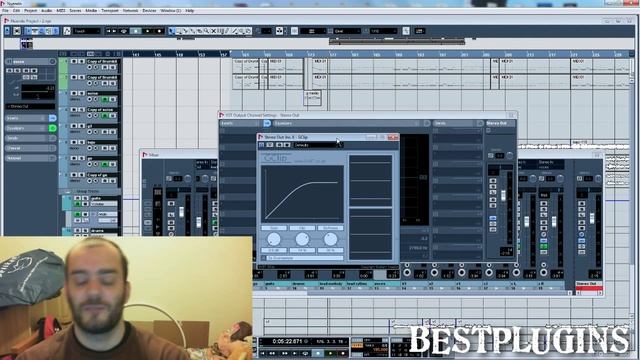640x360 pixels.
Task: Click the Inspector Equalizers section header
Action: tap(27, 128)
